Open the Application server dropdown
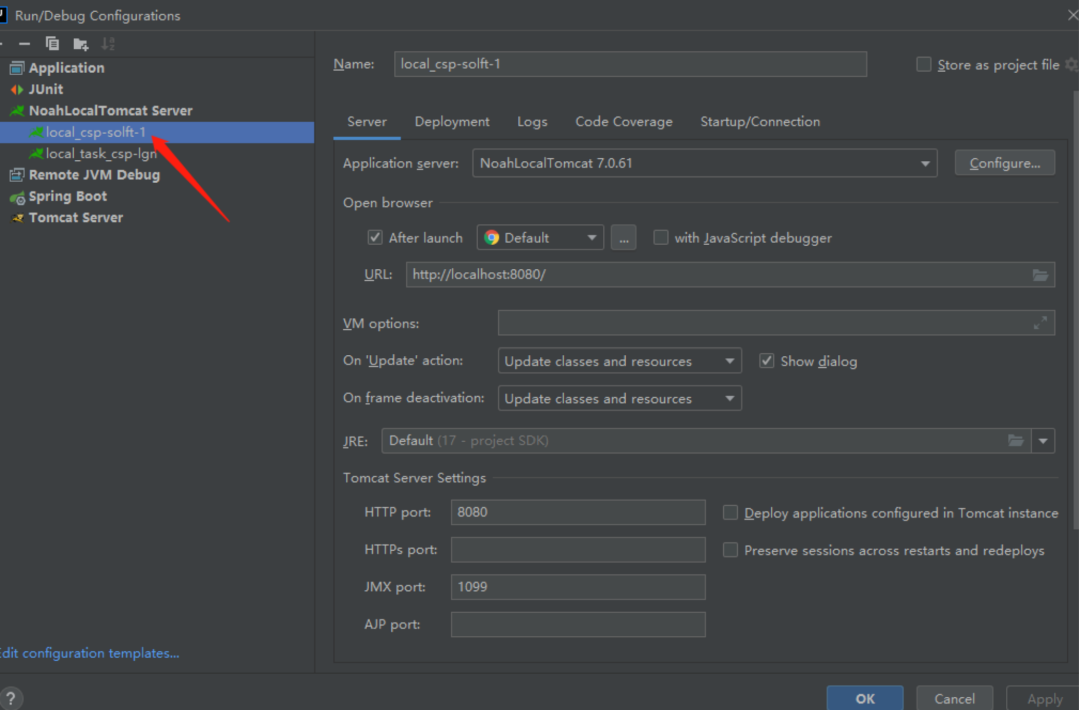The height and width of the screenshot is (710, 1080). pyautogui.click(x=705, y=163)
